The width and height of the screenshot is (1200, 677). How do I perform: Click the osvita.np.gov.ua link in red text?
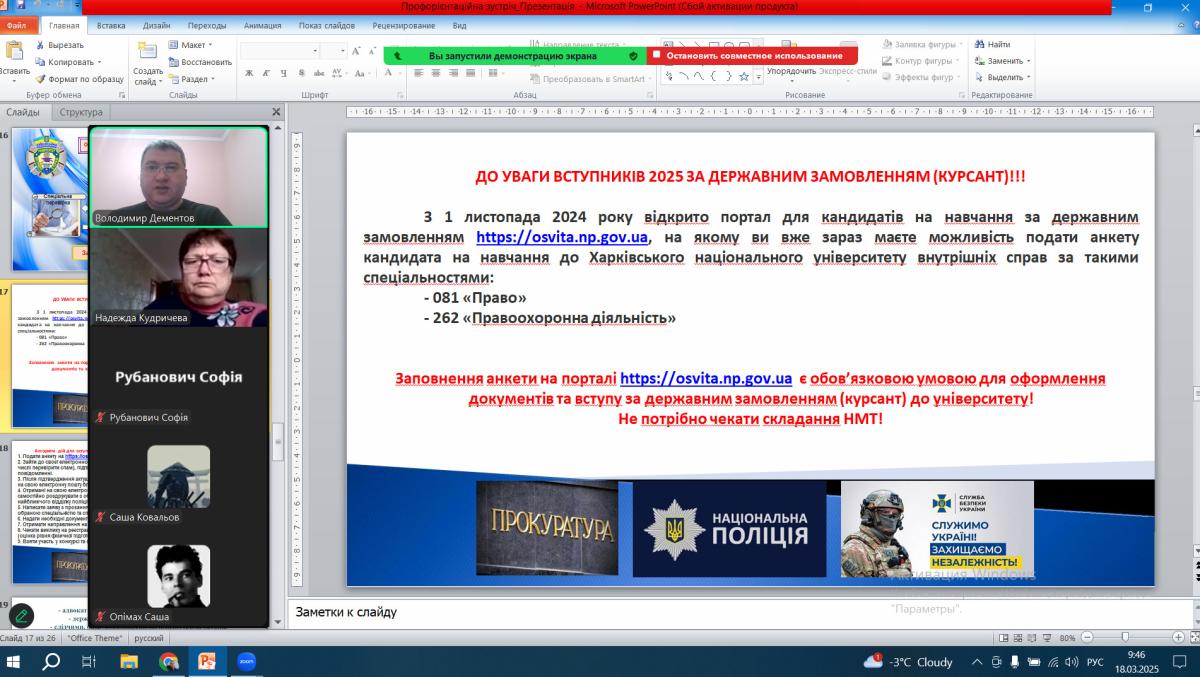point(706,379)
